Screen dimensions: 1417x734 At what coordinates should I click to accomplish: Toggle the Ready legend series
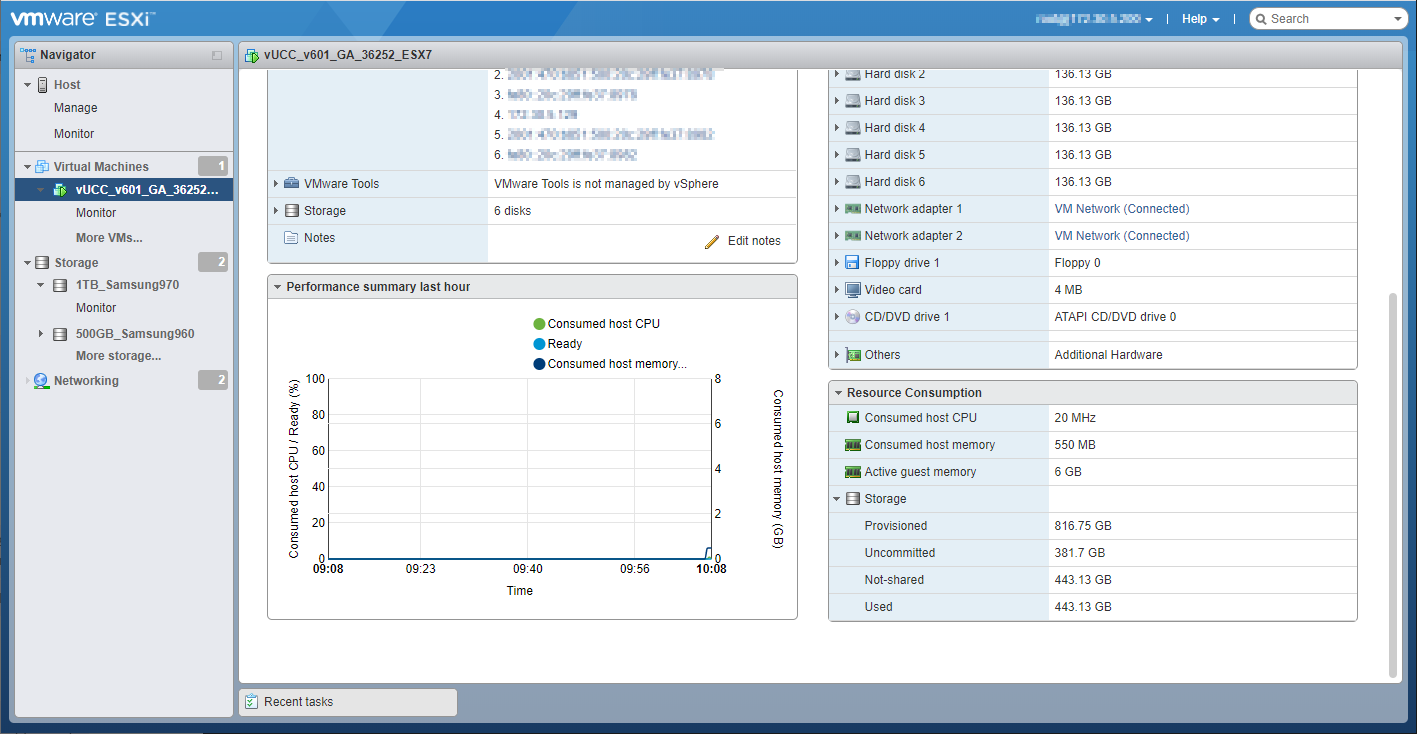(x=558, y=344)
